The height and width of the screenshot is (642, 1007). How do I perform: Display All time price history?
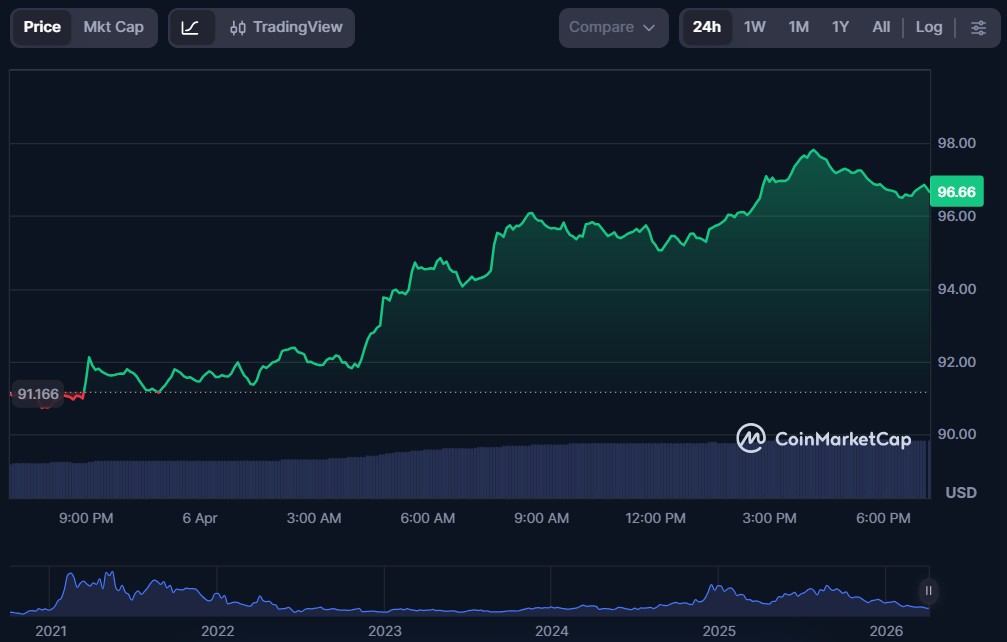(881, 28)
